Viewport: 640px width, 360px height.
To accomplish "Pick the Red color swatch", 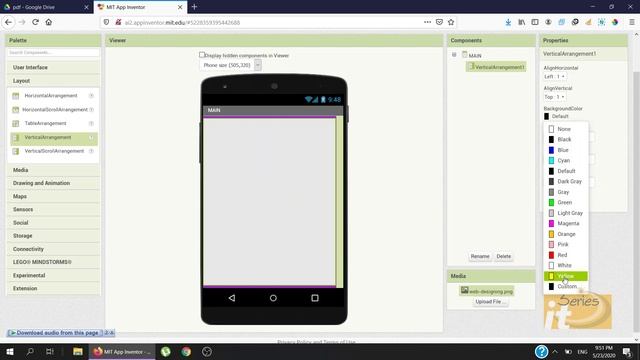I will click(551, 255).
